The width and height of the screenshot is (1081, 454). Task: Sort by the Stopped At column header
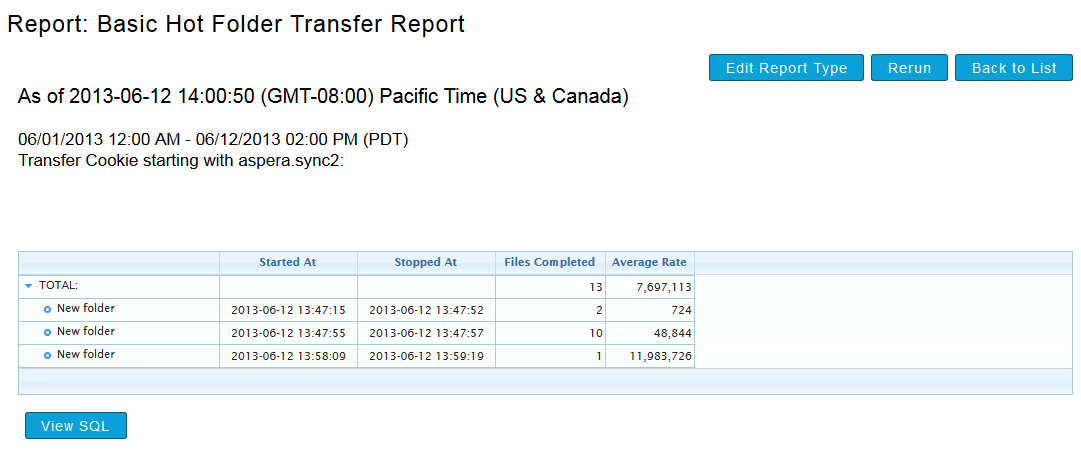click(425, 262)
